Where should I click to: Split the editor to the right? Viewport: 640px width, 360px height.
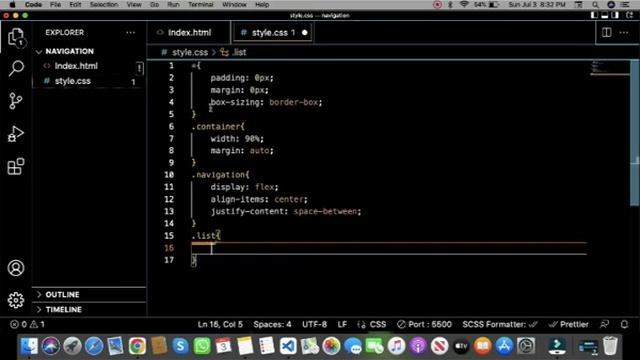point(607,32)
